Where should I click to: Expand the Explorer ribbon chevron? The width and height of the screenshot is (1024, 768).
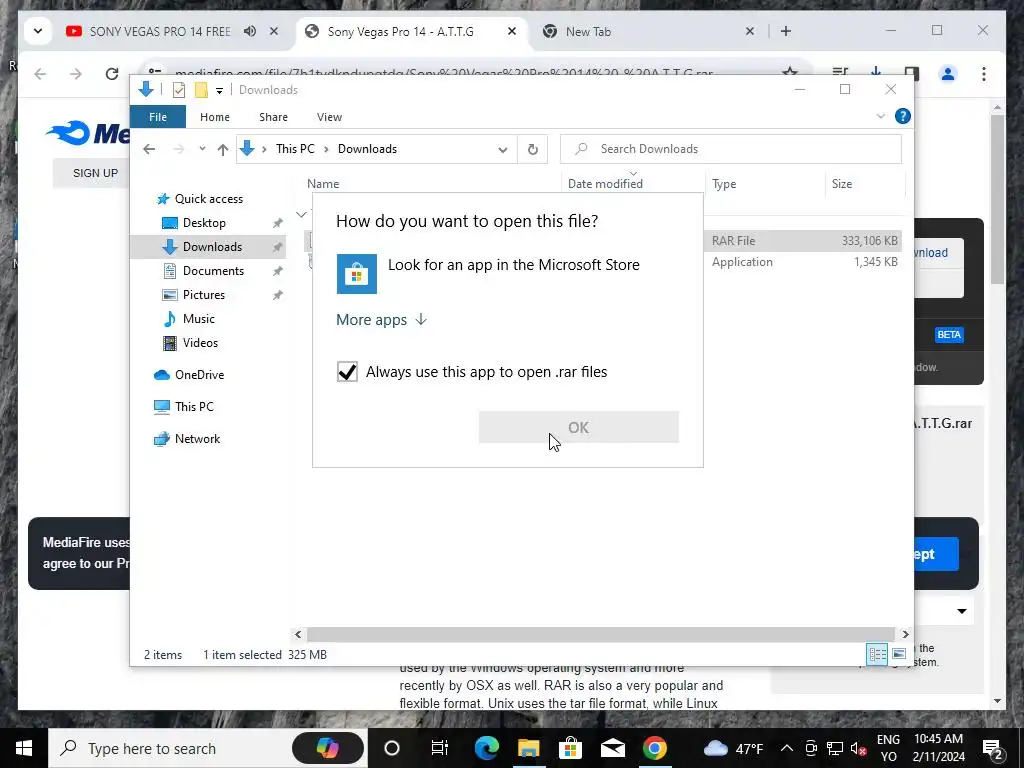pos(880,116)
